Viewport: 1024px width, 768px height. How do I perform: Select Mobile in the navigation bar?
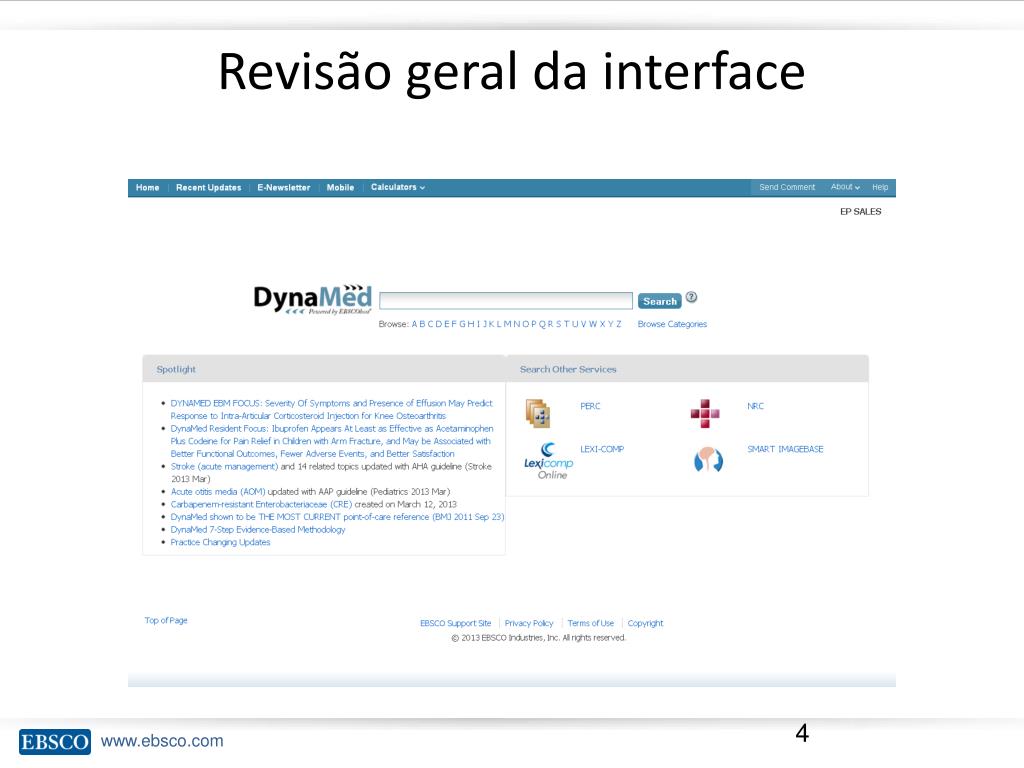pyautogui.click(x=340, y=187)
